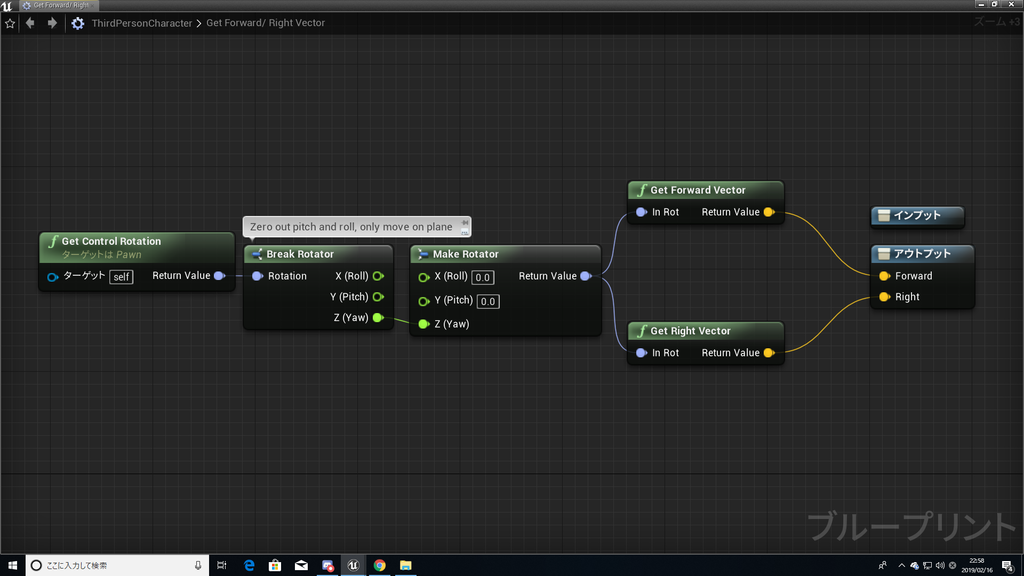Open Mail app from taskbar

[x=301, y=566]
